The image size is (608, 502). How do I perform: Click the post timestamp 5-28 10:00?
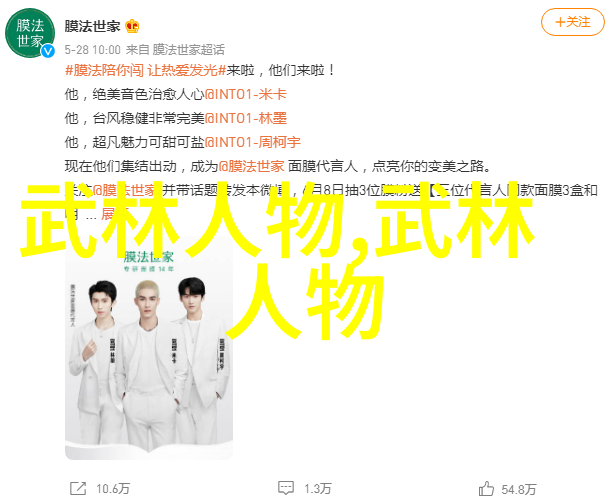93,50
